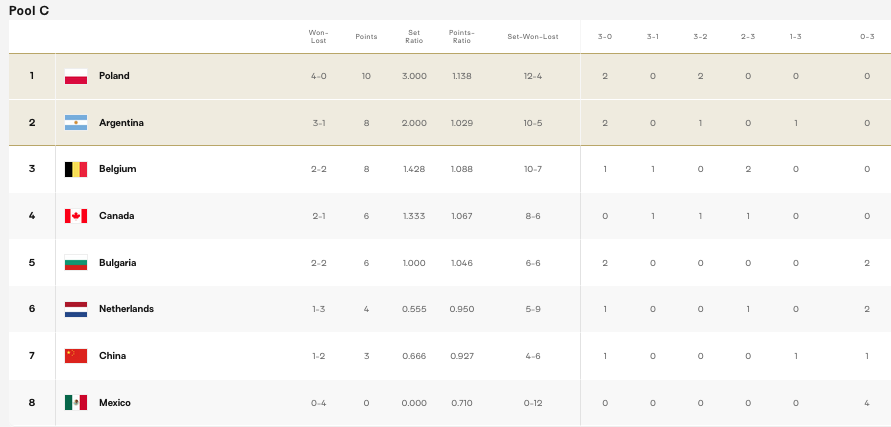The image size is (891, 427).
Task: Click the Netherlands flag icon
Action: tap(76, 309)
